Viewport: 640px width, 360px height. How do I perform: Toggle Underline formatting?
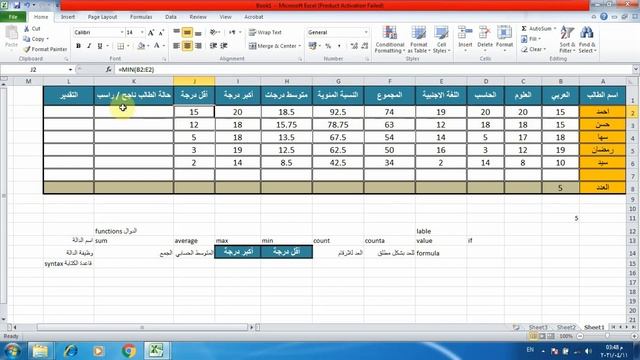click(x=100, y=46)
